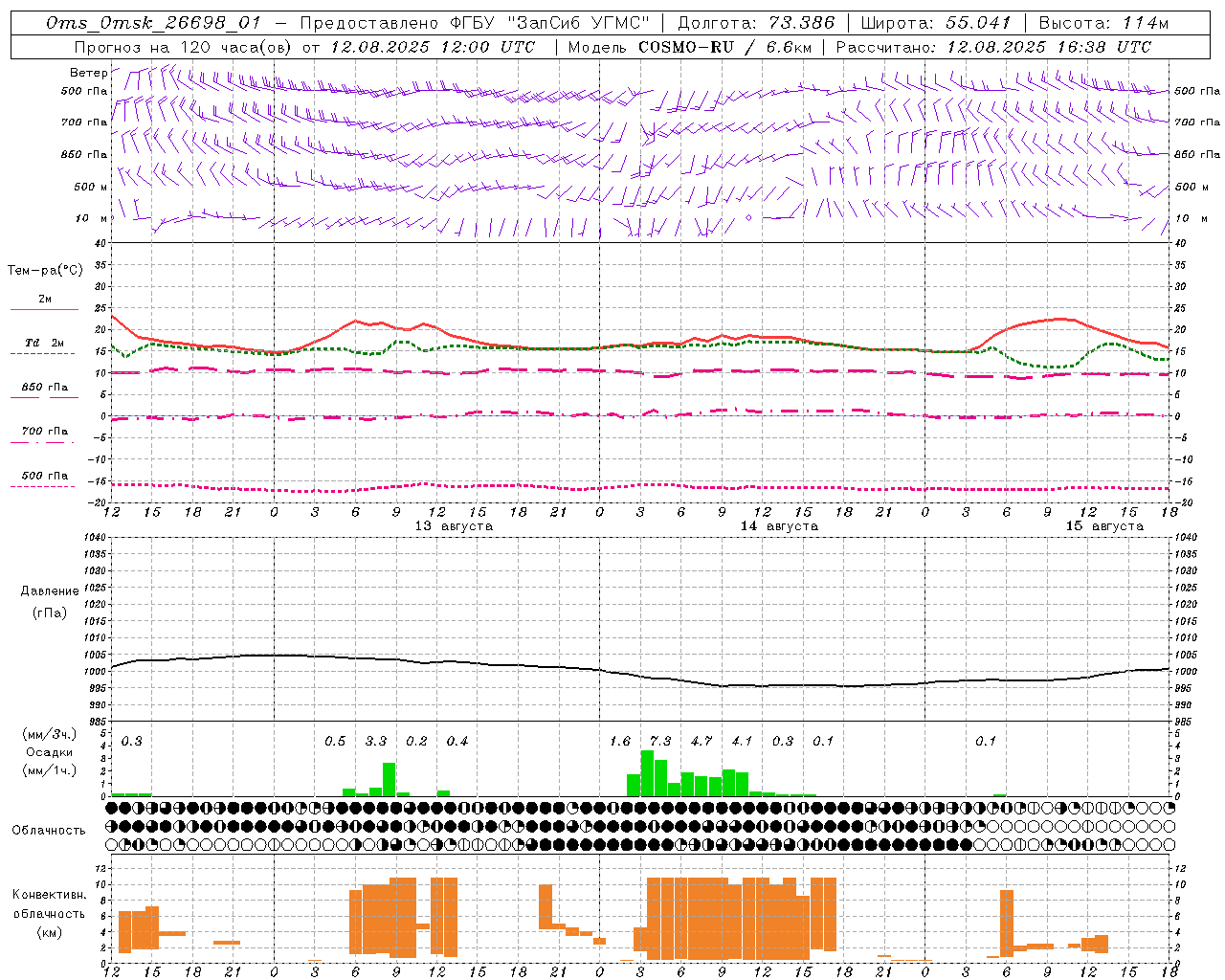Click the 0.5 precipitation total

pyautogui.click(x=335, y=741)
